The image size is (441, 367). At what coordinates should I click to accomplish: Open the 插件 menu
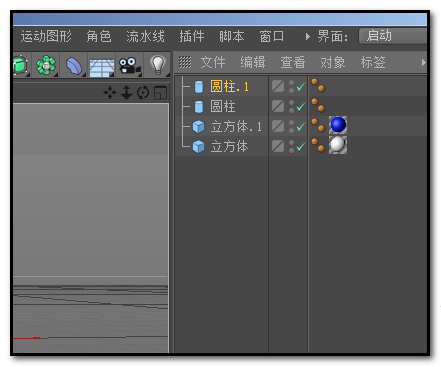pyautogui.click(x=192, y=36)
